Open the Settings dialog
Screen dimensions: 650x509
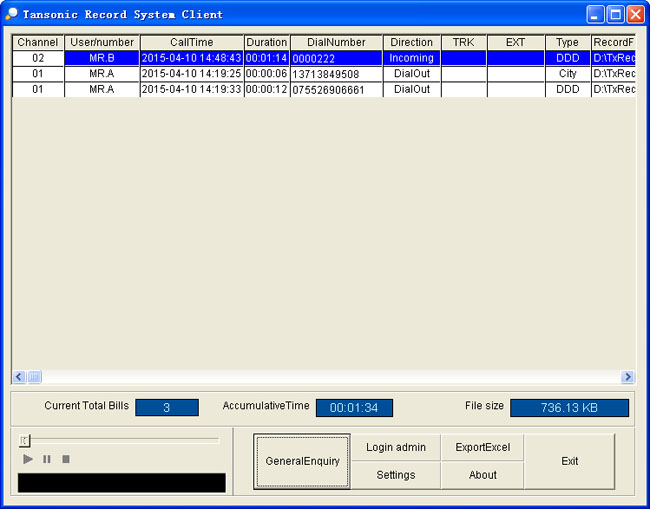click(396, 475)
